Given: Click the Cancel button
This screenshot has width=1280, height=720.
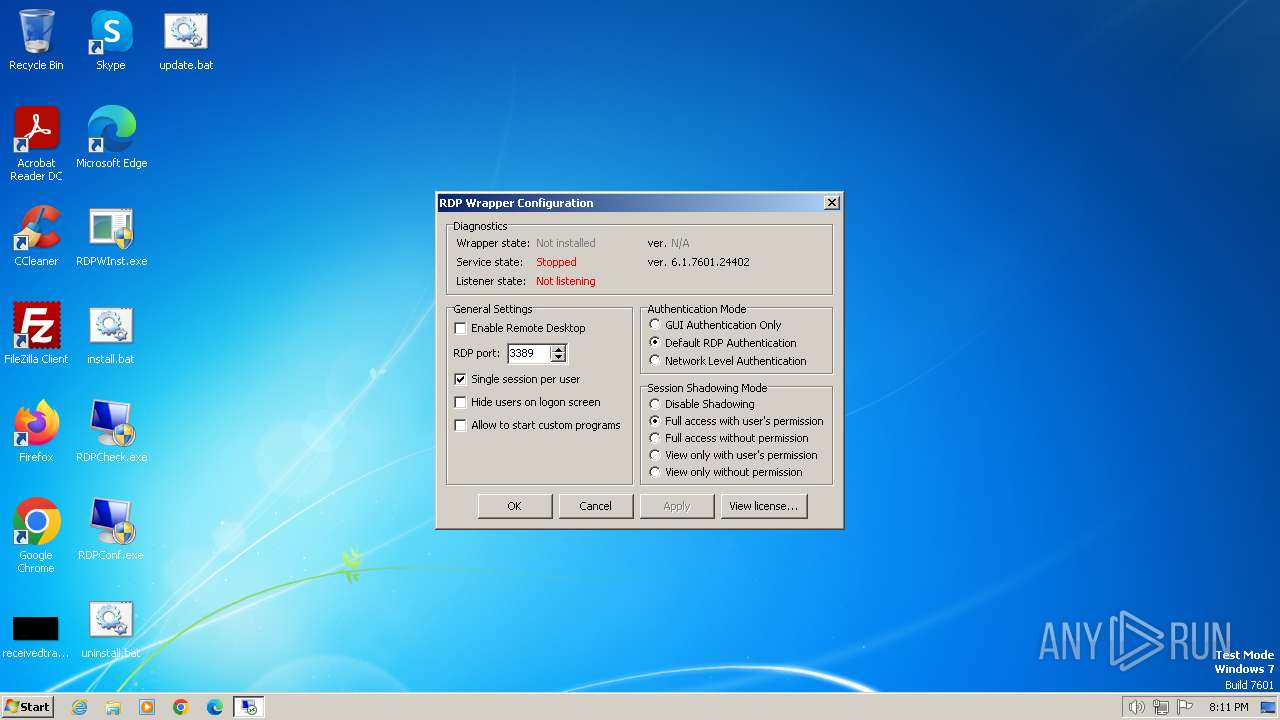Looking at the screenshot, I should point(596,506).
